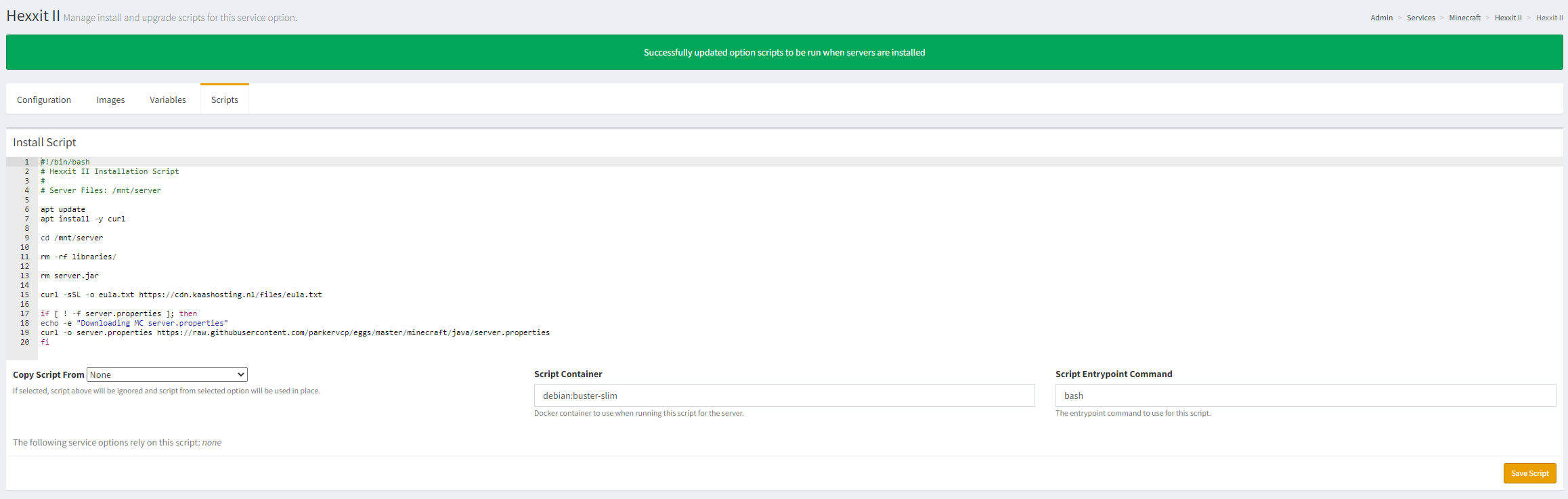Open the Variables tab
The image size is (1568, 499).
point(168,100)
